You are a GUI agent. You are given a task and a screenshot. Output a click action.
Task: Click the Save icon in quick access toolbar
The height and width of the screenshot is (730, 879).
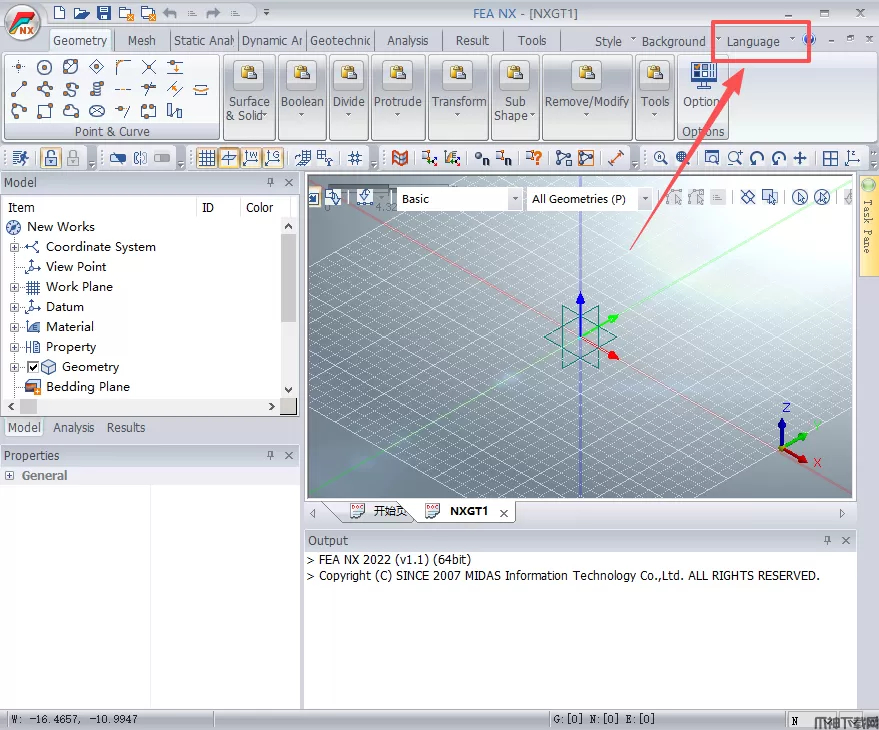tap(104, 13)
